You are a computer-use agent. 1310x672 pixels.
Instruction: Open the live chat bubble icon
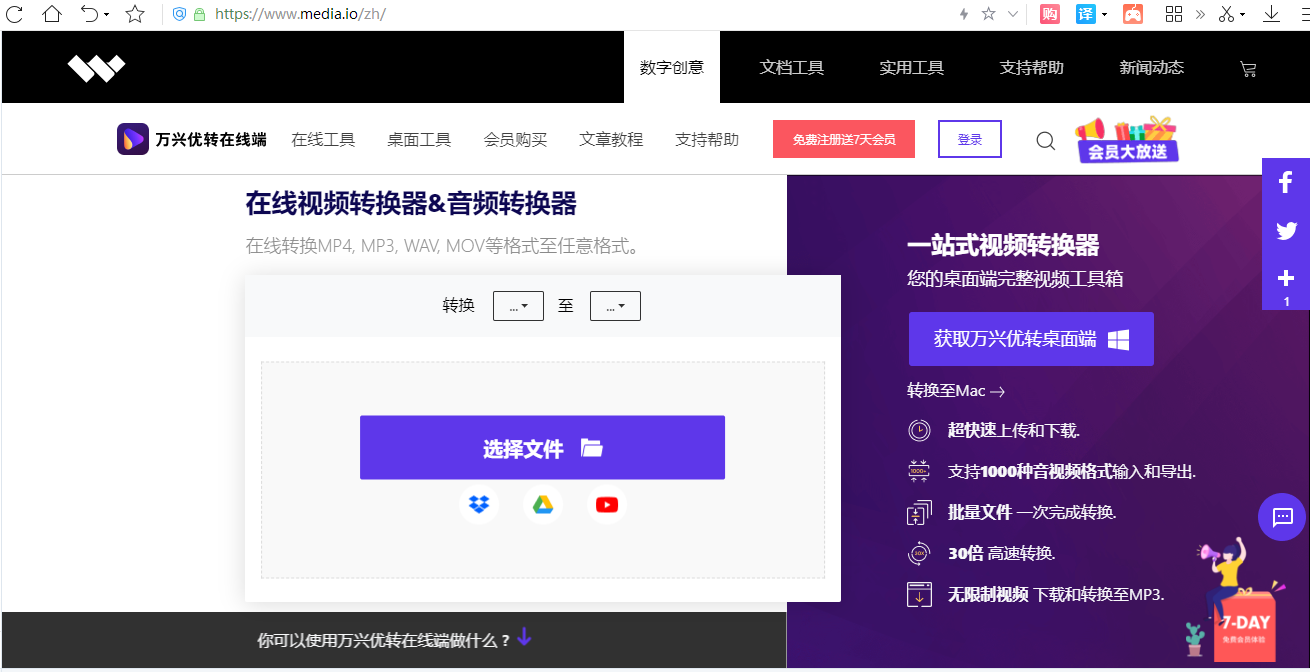pos(1282,517)
